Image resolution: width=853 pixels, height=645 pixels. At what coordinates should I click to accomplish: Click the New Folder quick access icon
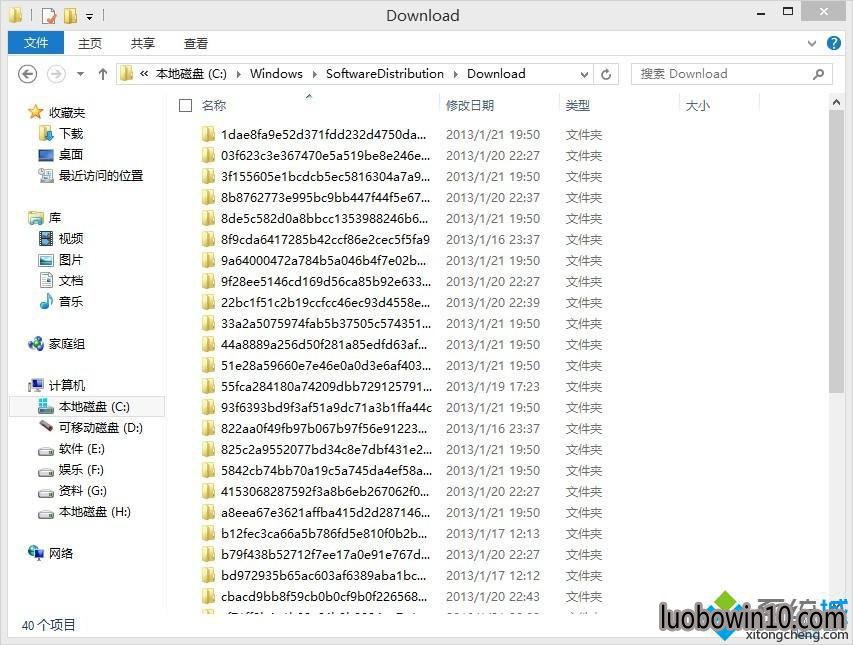tap(70, 16)
